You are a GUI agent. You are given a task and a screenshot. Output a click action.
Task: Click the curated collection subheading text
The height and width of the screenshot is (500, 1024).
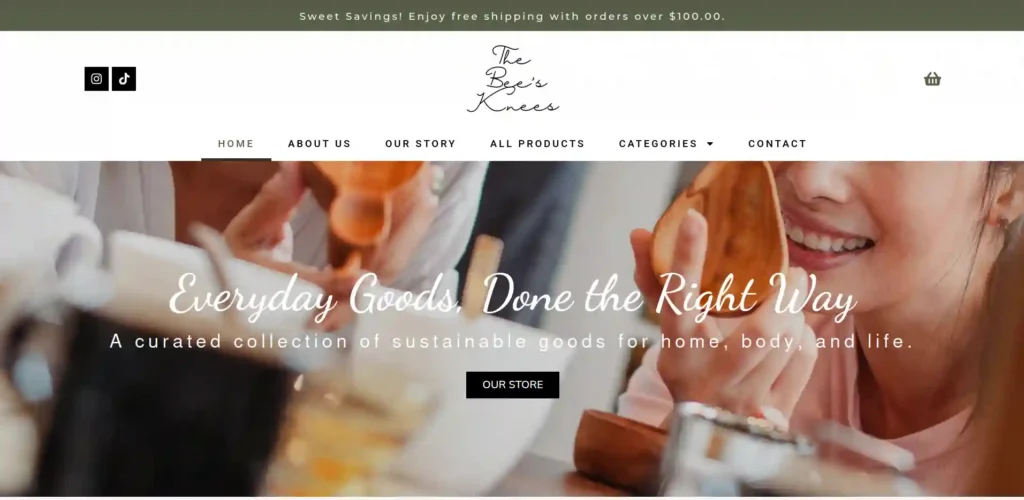[512, 341]
